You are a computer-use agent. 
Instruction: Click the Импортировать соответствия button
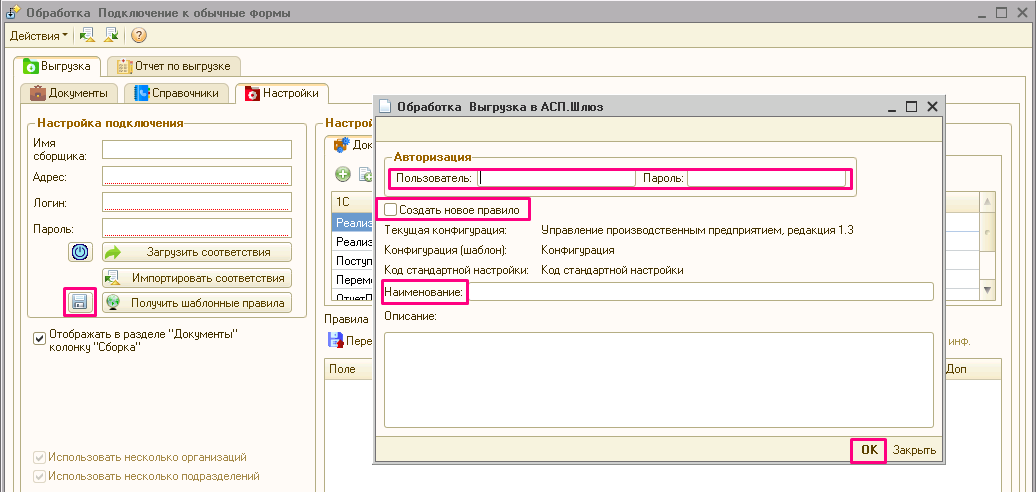[x=197, y=278]
